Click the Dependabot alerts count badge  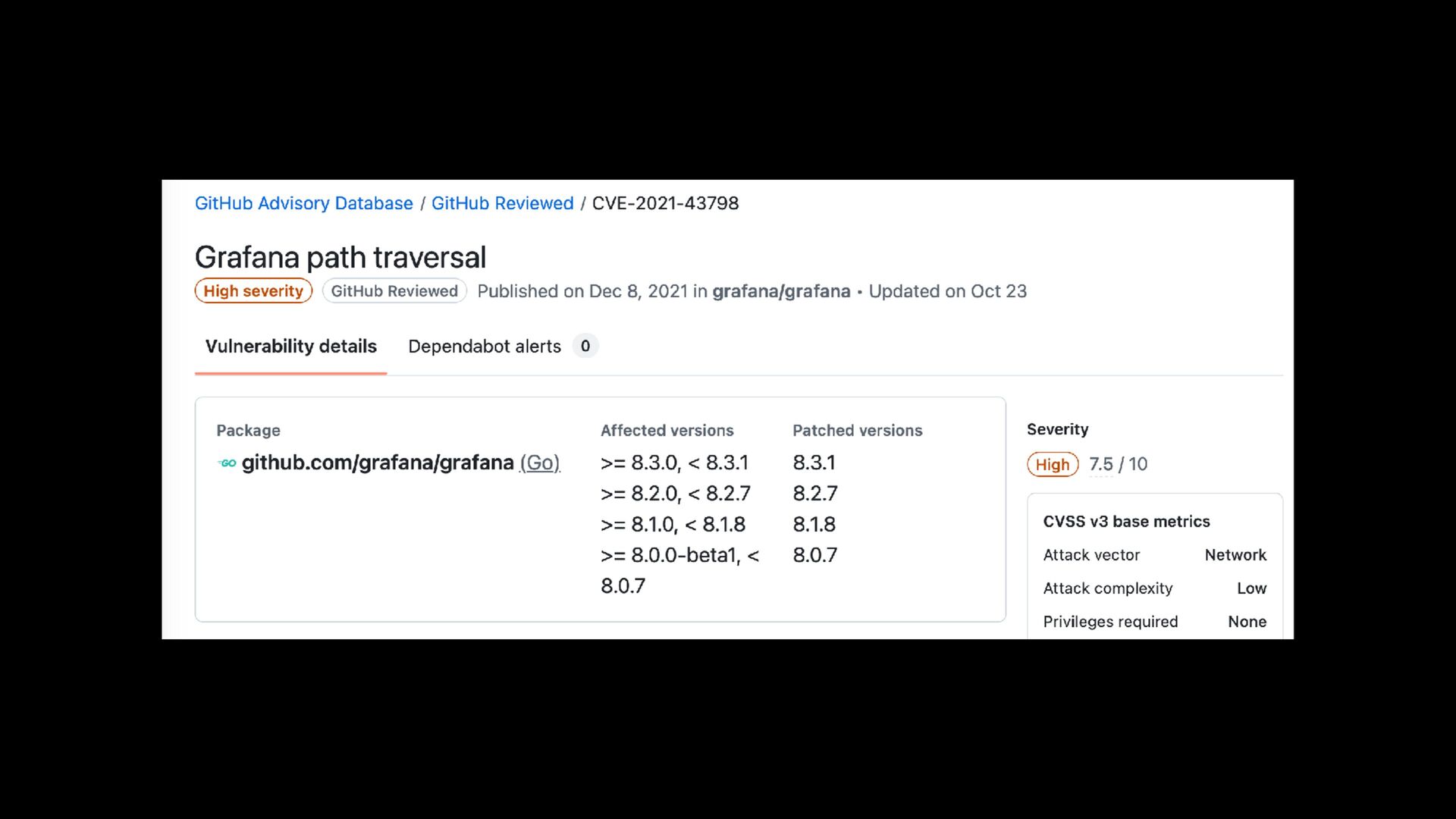tap(585, 347)
